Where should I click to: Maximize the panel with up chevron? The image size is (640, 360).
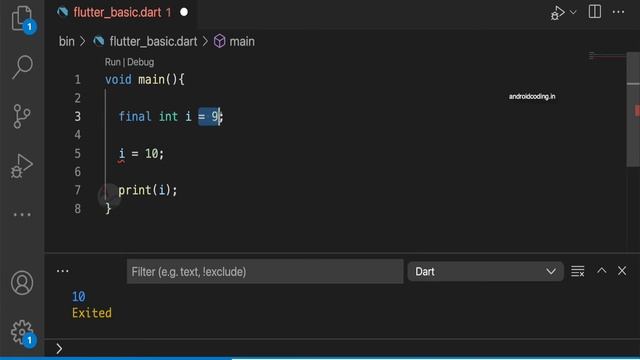click(x=602, y=271)
